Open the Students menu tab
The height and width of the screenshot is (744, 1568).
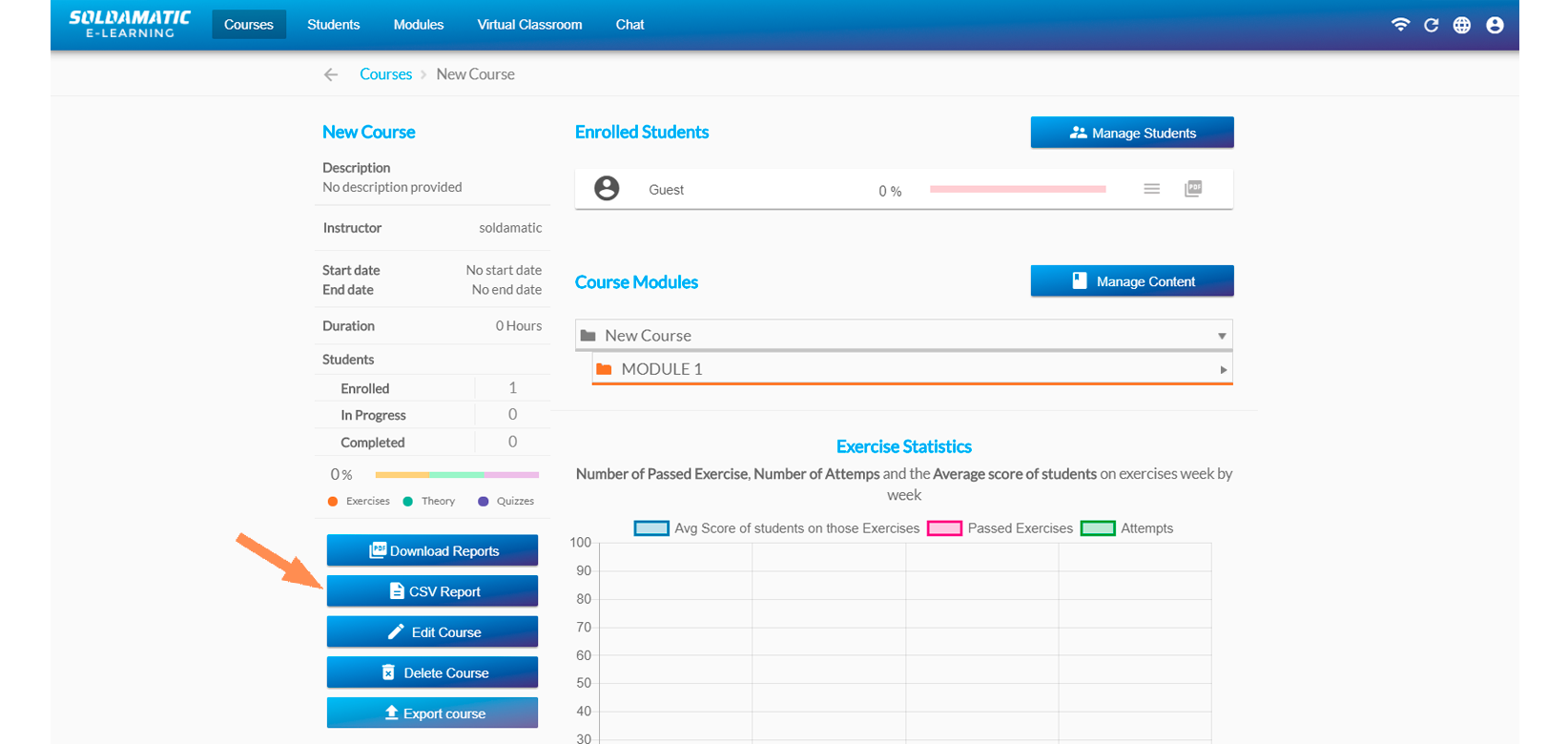point(333,25)
